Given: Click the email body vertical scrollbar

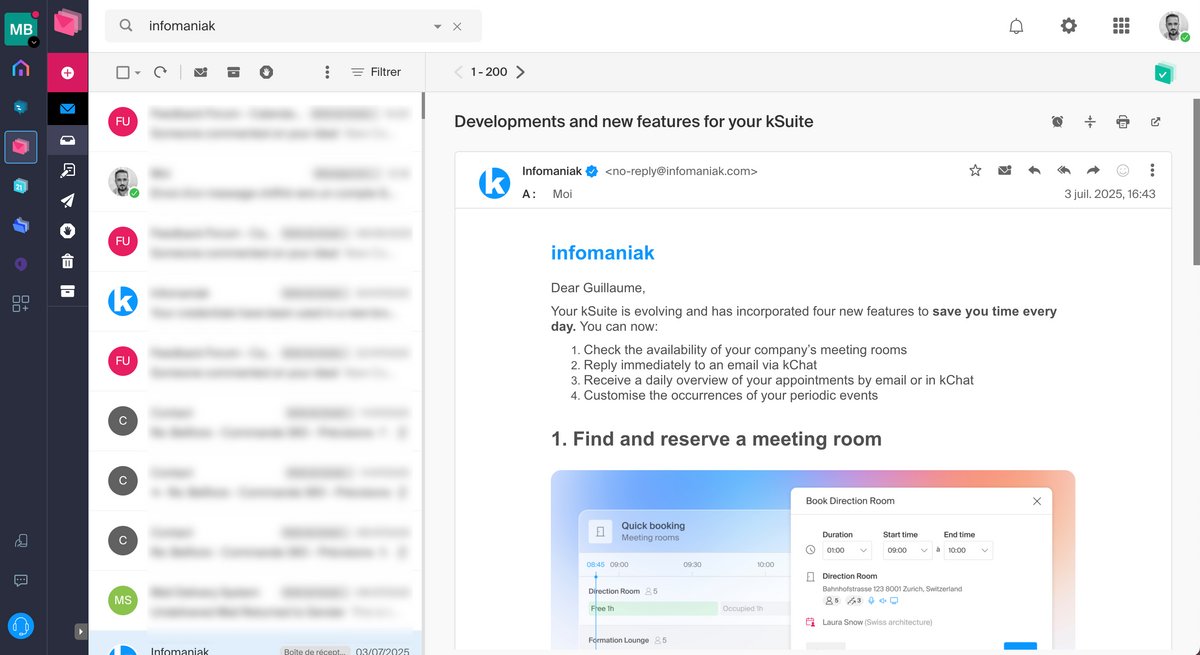Looking at the screenshot, I should click(1196, 180).
